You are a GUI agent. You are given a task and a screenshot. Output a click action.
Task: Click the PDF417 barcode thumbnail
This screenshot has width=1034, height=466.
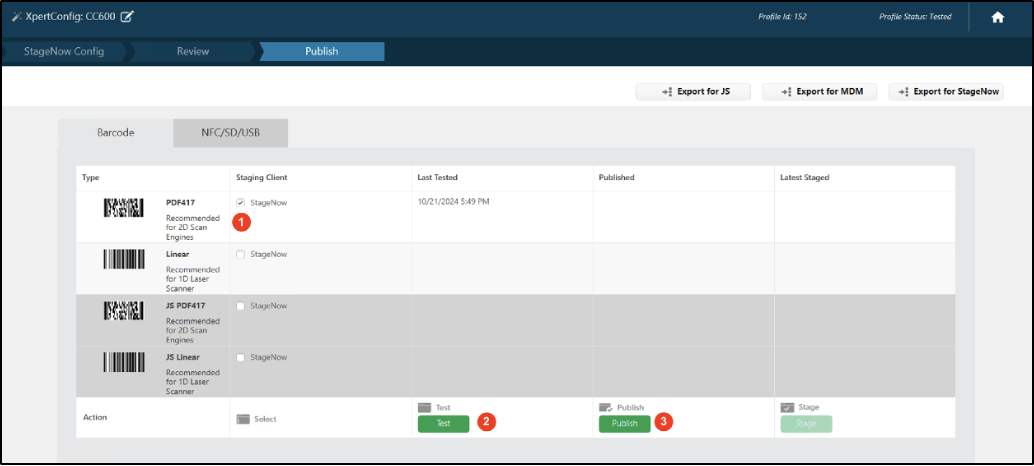click(124, 208)
